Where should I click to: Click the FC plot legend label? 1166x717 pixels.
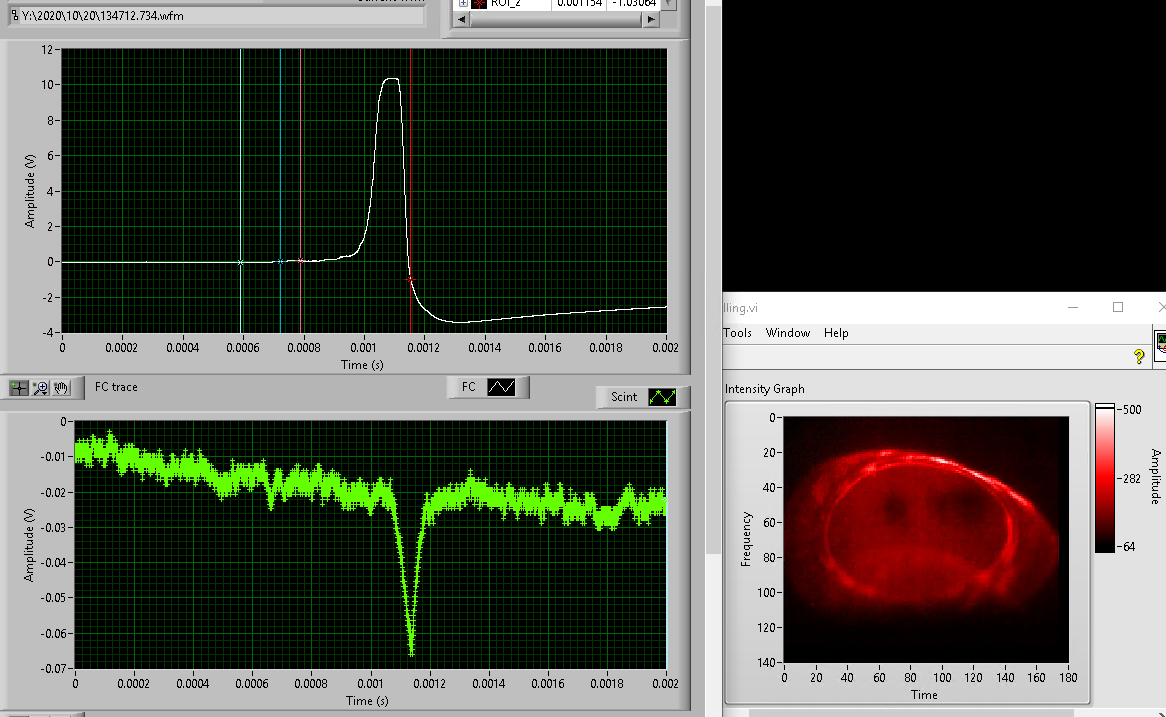pos(468,387)
